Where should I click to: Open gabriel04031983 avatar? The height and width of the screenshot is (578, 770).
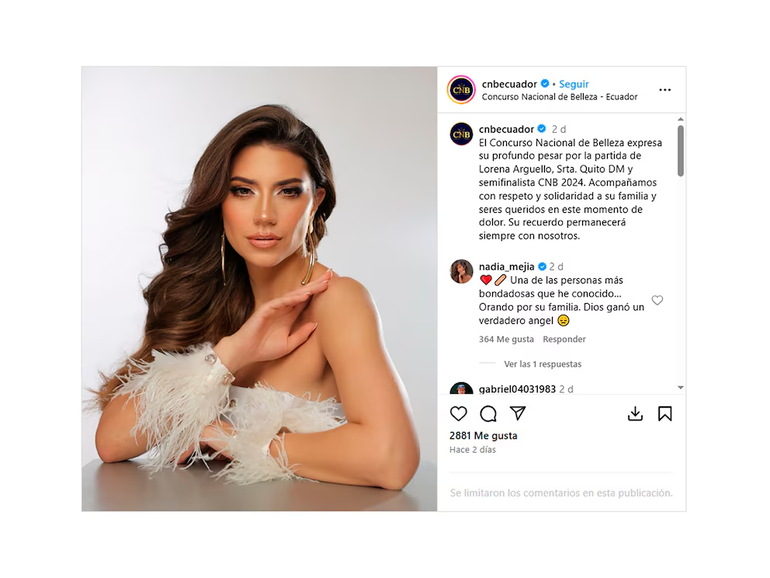coord(461,388)
